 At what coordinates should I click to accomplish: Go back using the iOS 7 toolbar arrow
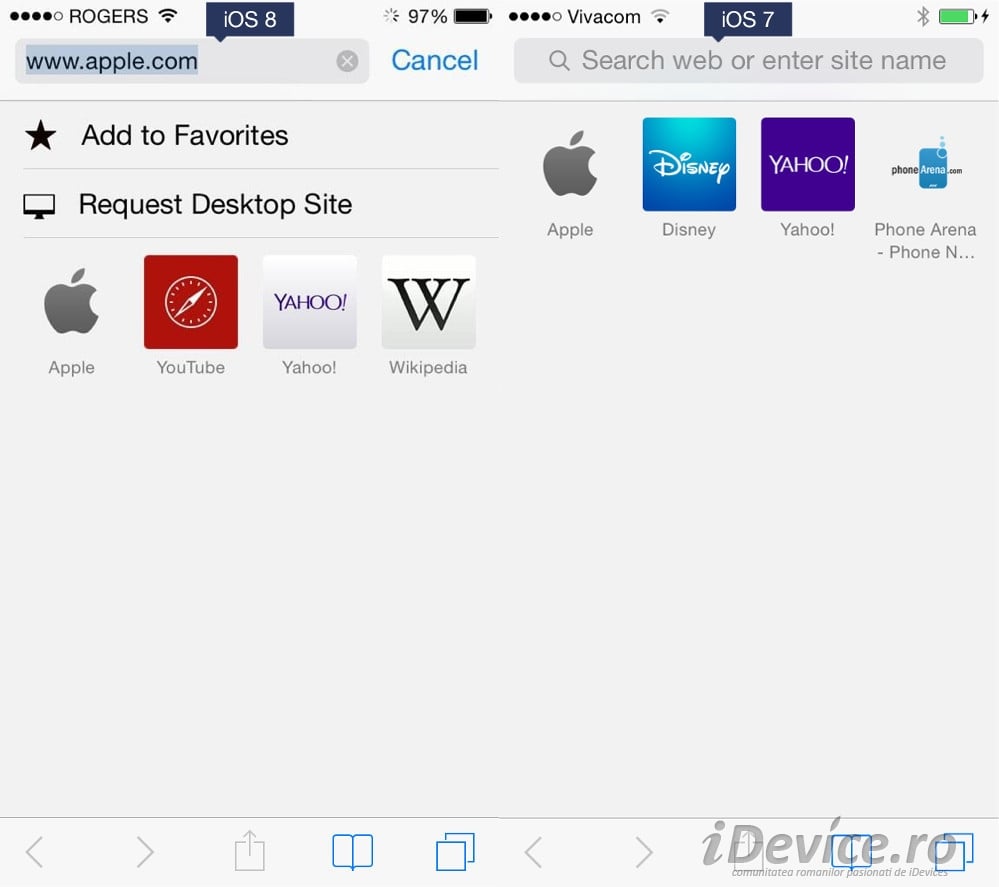(x=534, y=852)
